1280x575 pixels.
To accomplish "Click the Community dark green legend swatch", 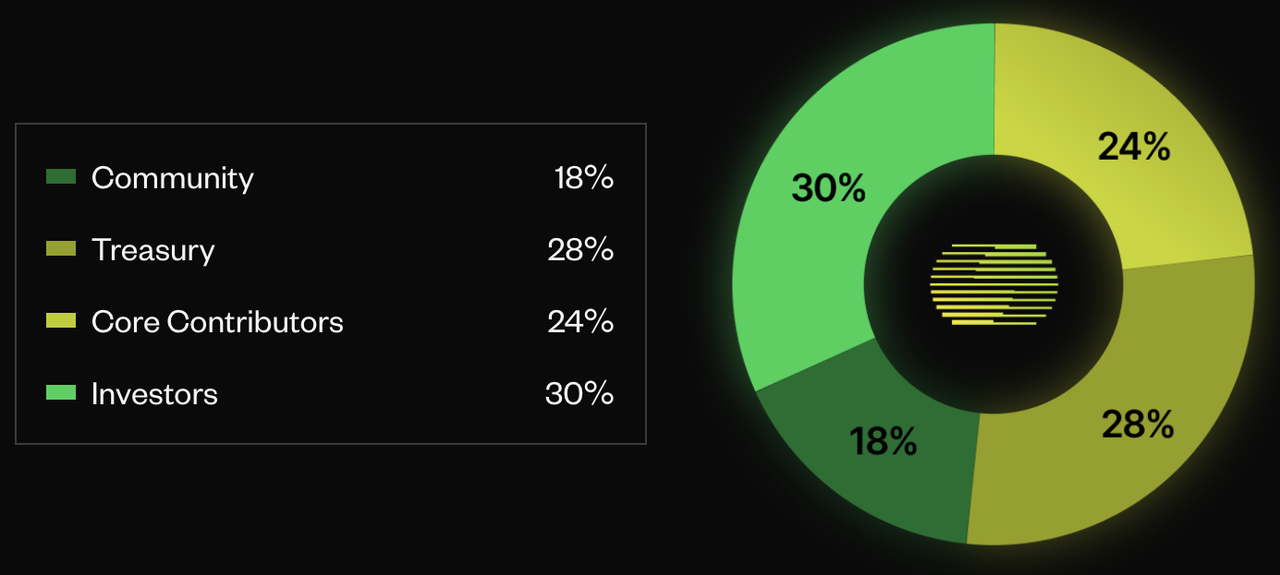I will [x=61, y=177].
